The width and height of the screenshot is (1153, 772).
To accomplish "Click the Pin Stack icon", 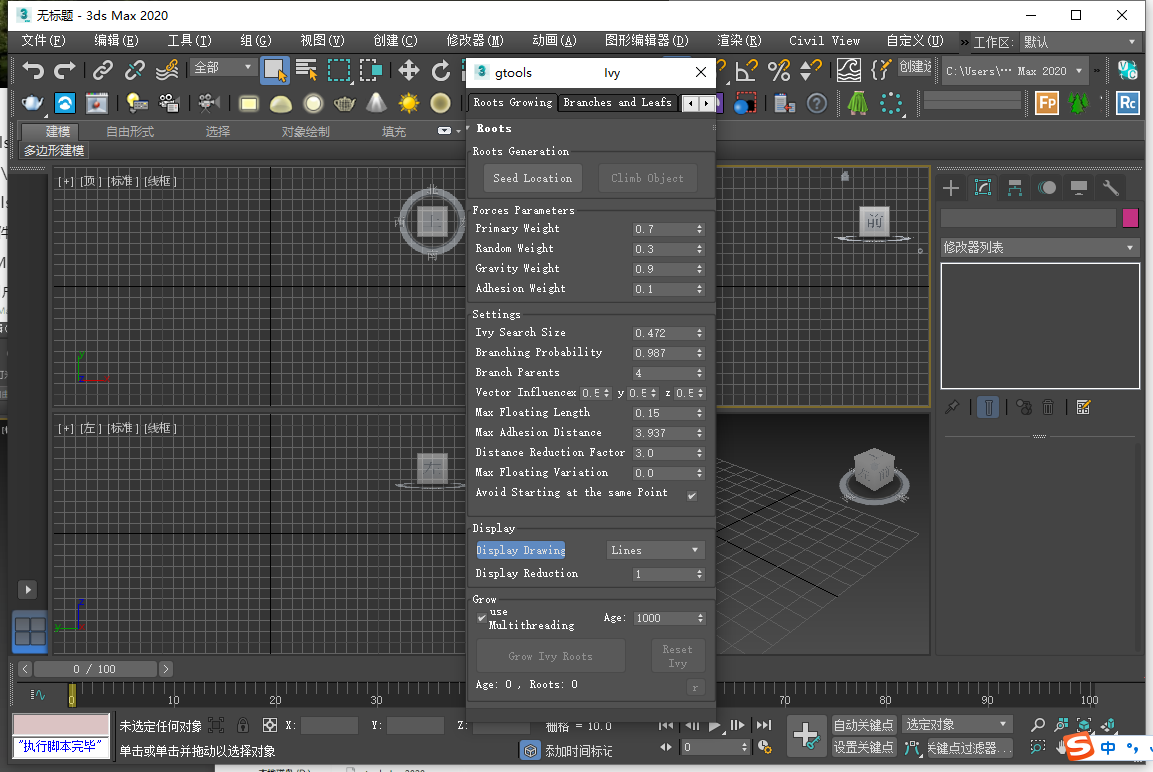I will [x=952, y=407].
